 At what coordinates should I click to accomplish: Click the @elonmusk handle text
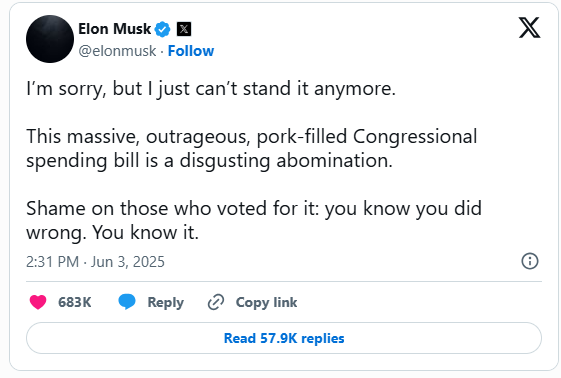coord(117,51)
